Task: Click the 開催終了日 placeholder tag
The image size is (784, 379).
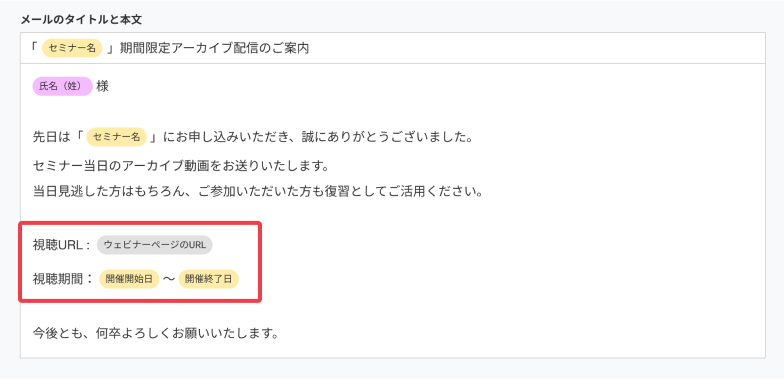Action: click(x=208, y=279)
